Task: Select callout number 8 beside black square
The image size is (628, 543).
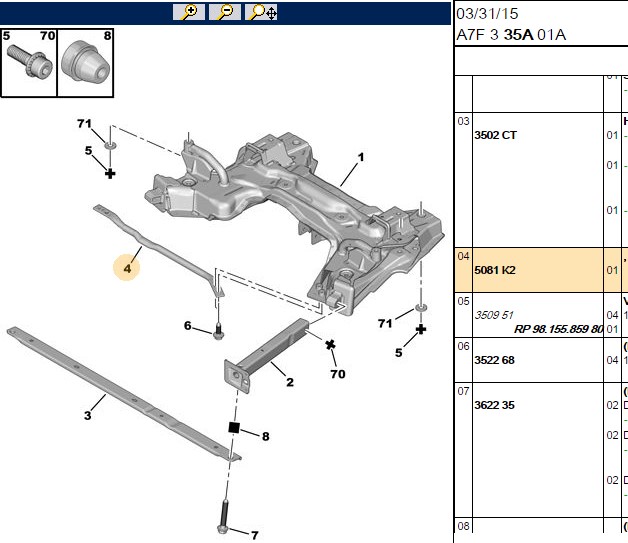Action: click(x=266, y=436)
